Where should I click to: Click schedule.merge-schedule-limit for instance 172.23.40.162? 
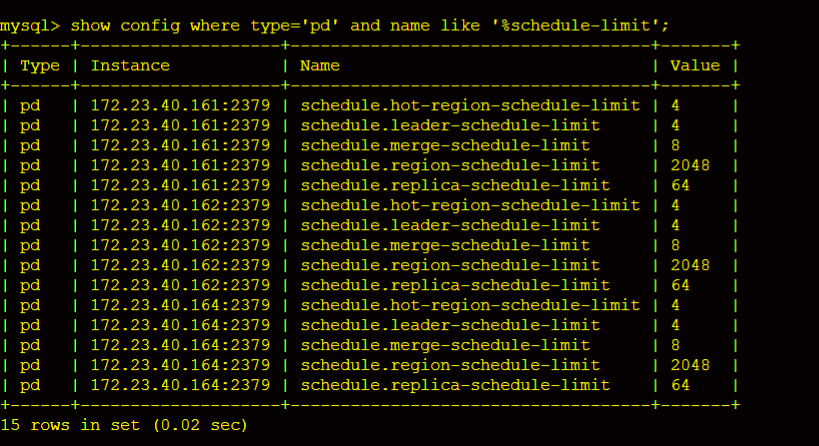[445, 245]
